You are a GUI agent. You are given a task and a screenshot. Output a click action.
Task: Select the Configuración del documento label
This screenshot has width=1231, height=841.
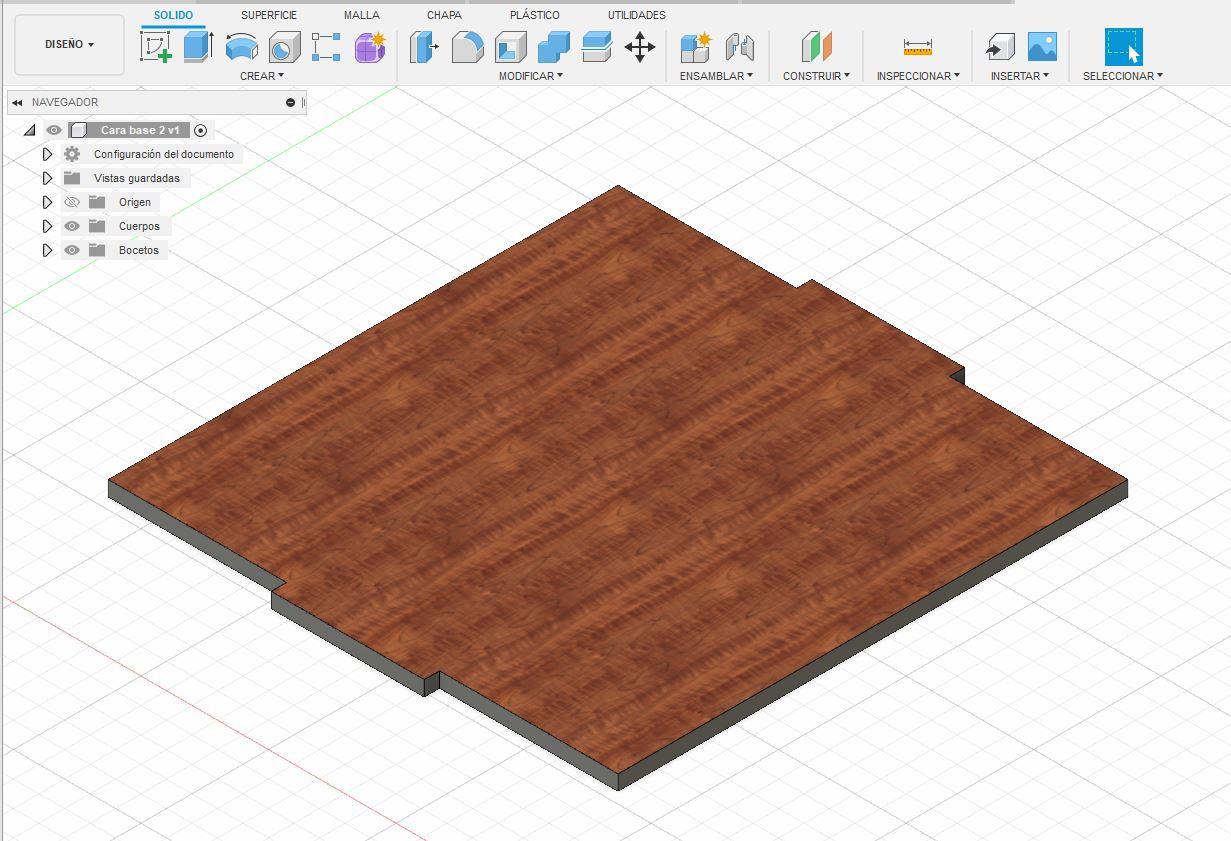pyautogui.click(x=164, y=154)
